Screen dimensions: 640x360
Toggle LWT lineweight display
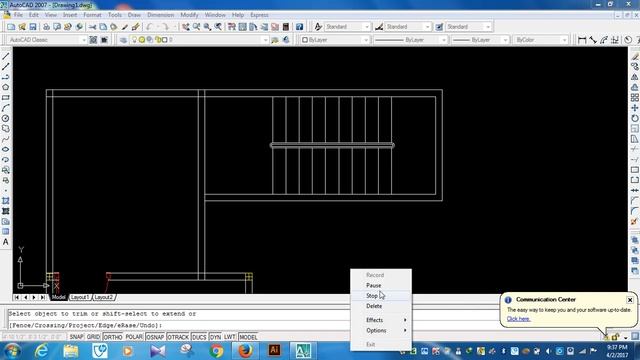coord(229,337)
